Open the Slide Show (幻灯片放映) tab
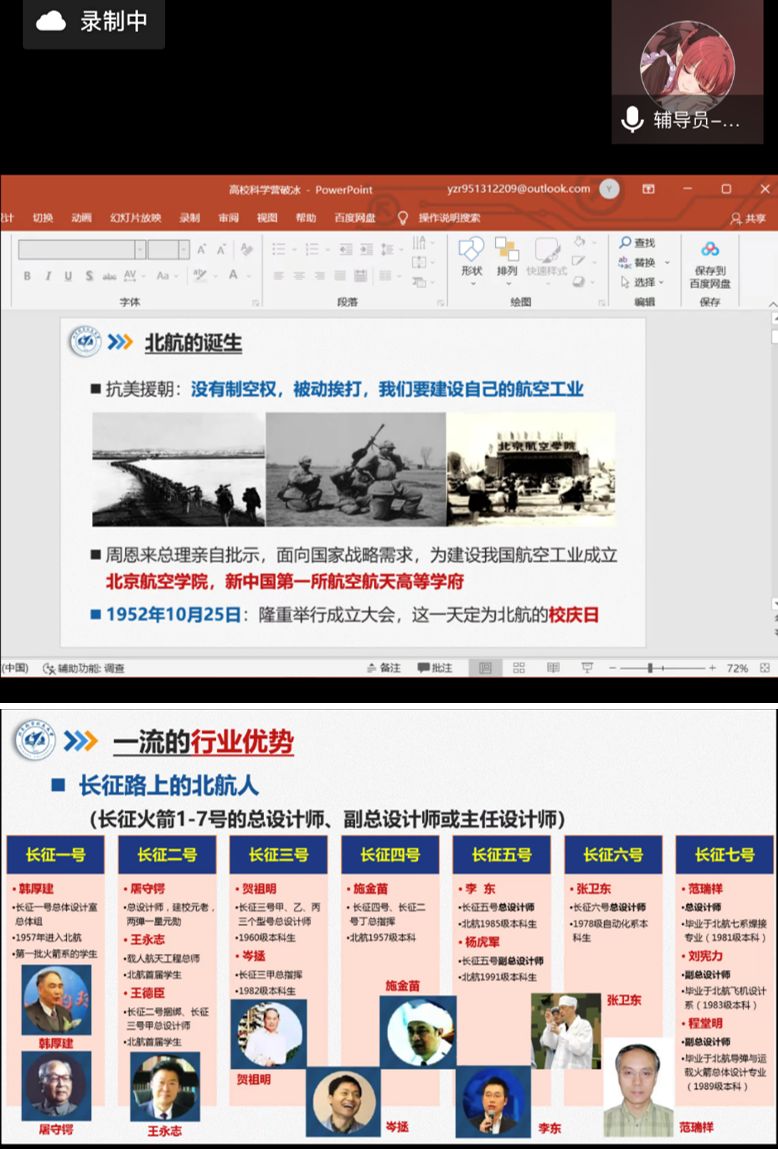The image size is (778, 1149). pyautogui.click(x=135, y=218)
